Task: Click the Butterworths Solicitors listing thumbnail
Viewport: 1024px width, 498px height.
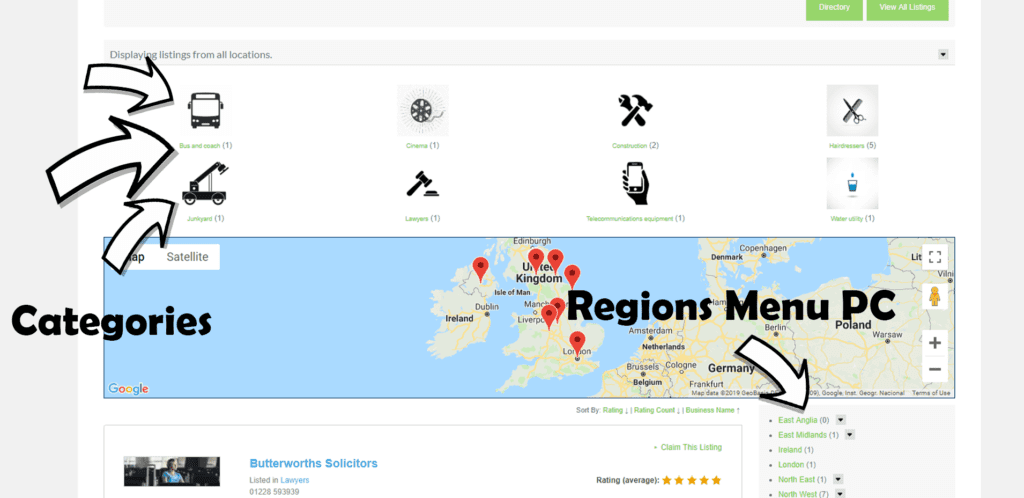Action: click(172, 471)
